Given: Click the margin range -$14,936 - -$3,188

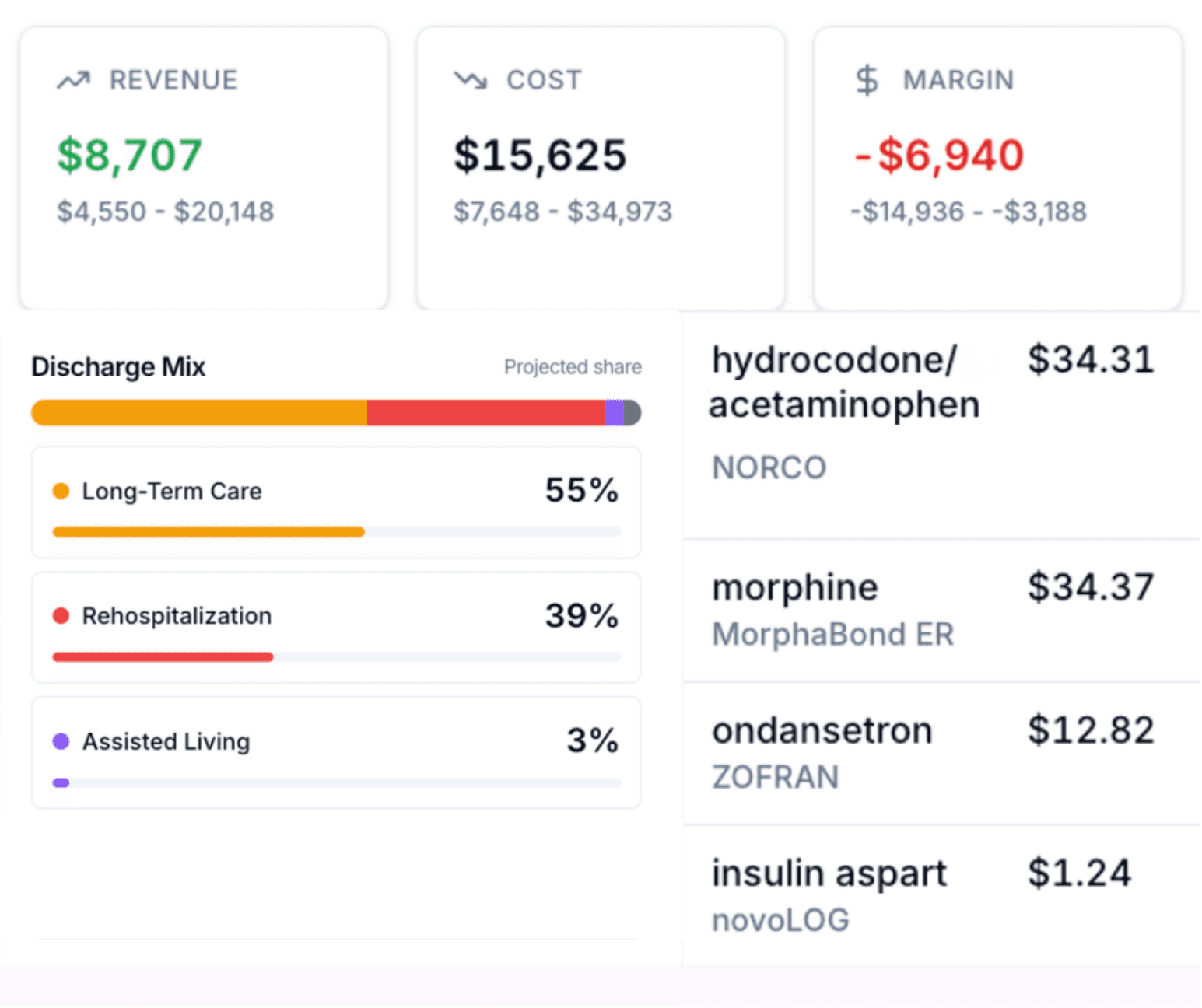Looking at the screenshot, I should [968, 212].
